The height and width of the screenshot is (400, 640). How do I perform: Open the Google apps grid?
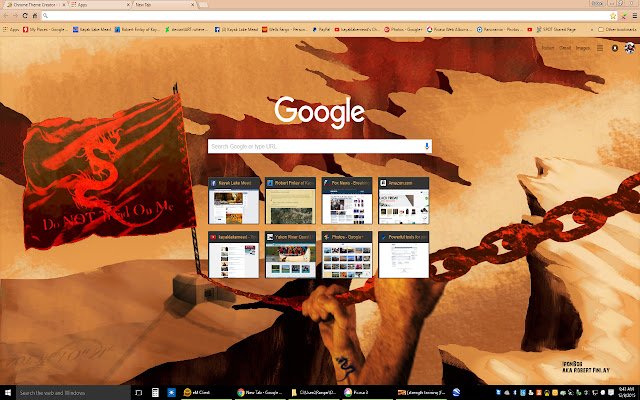[600, 48]
